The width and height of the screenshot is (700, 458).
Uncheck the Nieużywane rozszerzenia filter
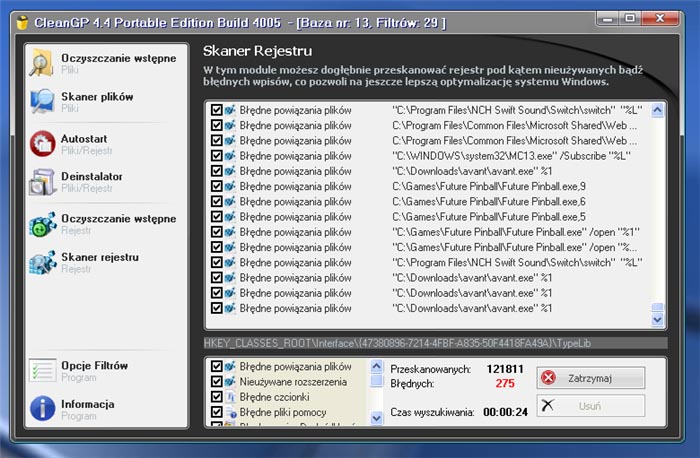[217, 382]
